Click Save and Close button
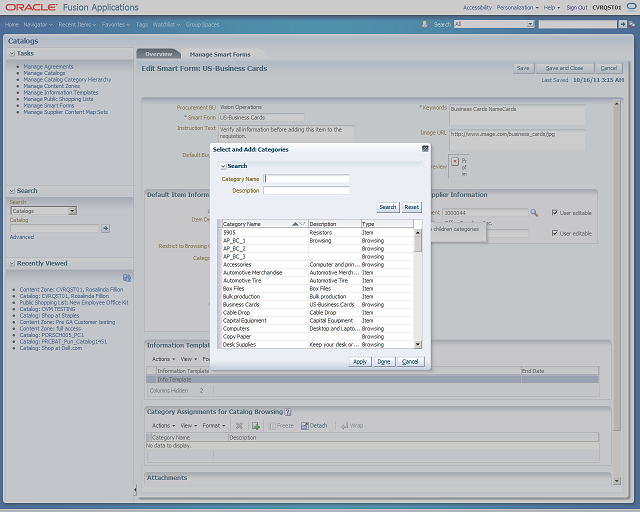The height and width of the screenshot is (512, 640). pos(564,68)
